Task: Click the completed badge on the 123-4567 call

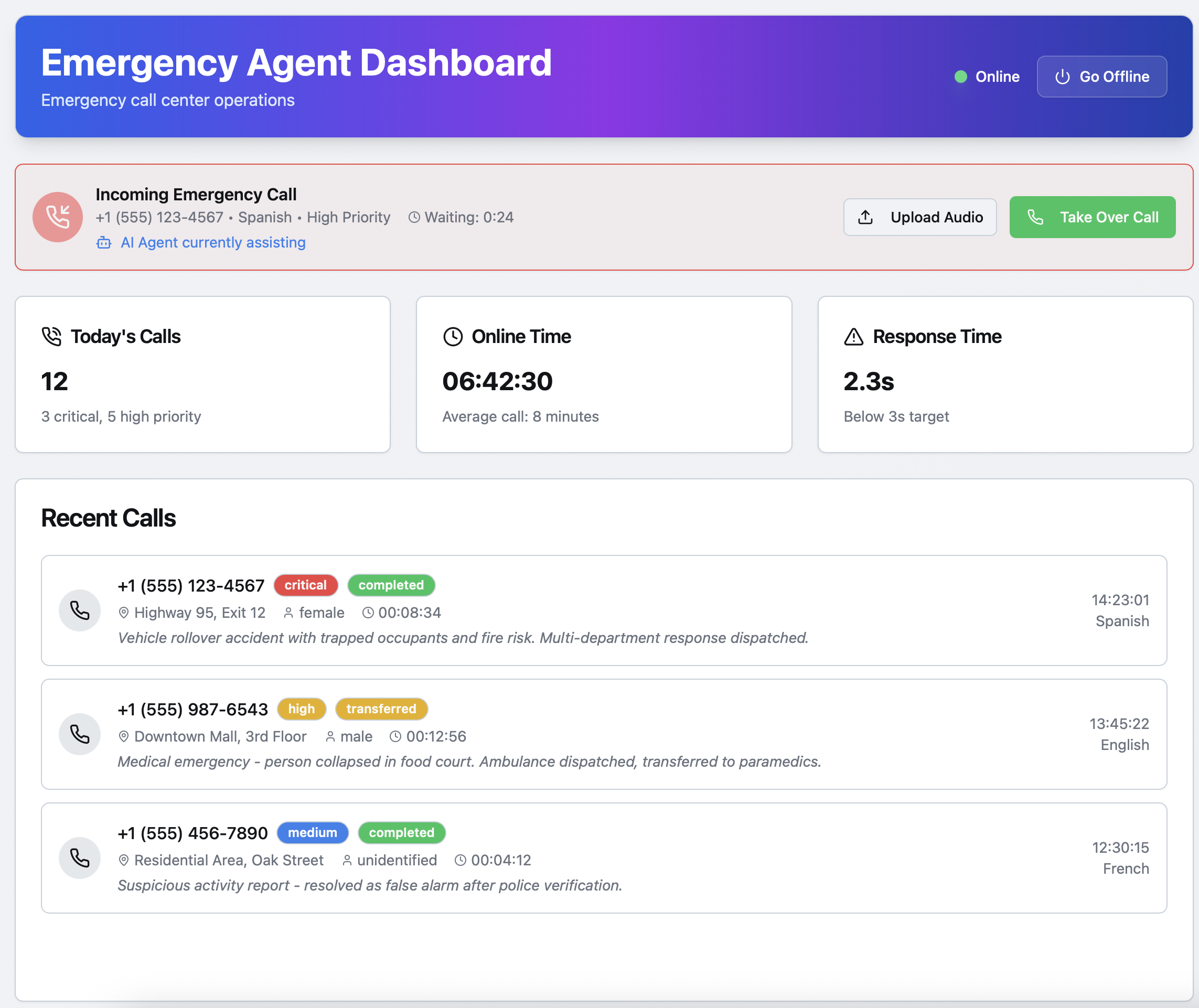Action: [391, 585]
